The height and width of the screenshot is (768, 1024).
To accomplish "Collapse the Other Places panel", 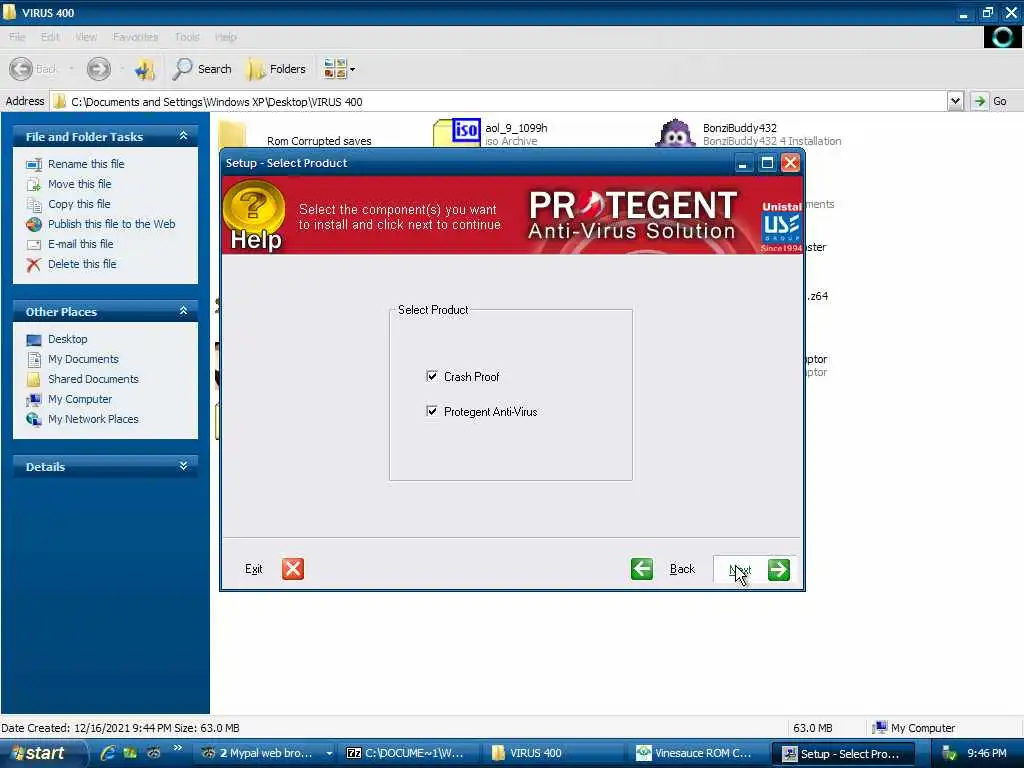I will pos(184,311).
